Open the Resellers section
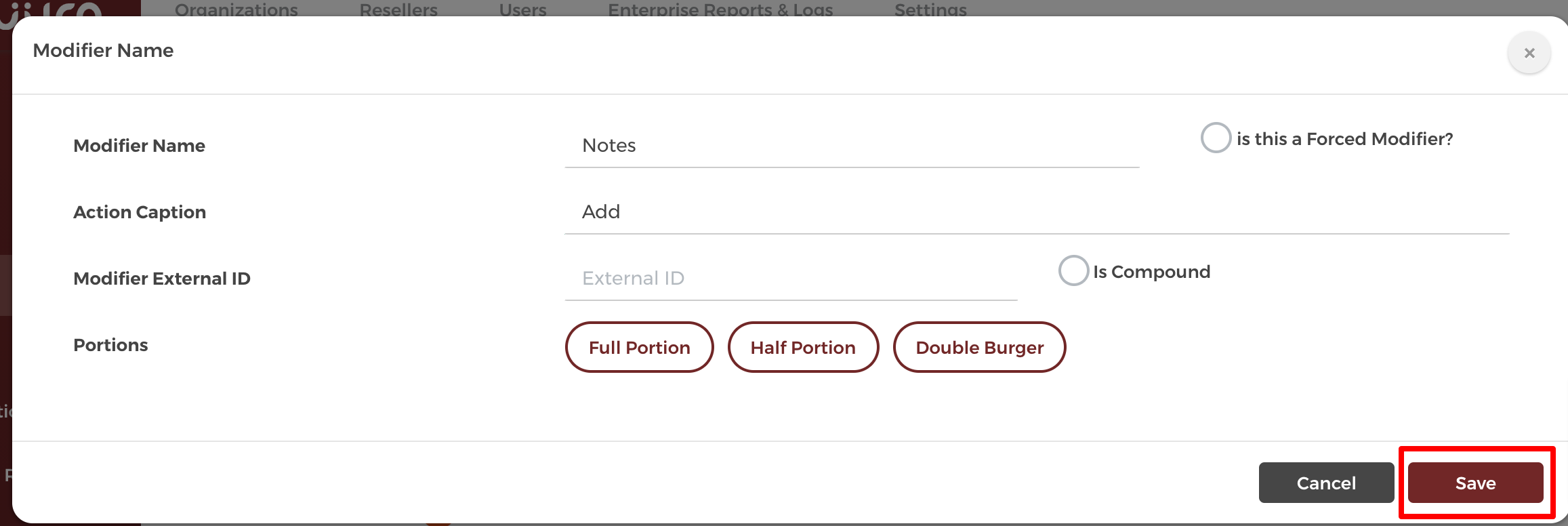 click(398, 9)
